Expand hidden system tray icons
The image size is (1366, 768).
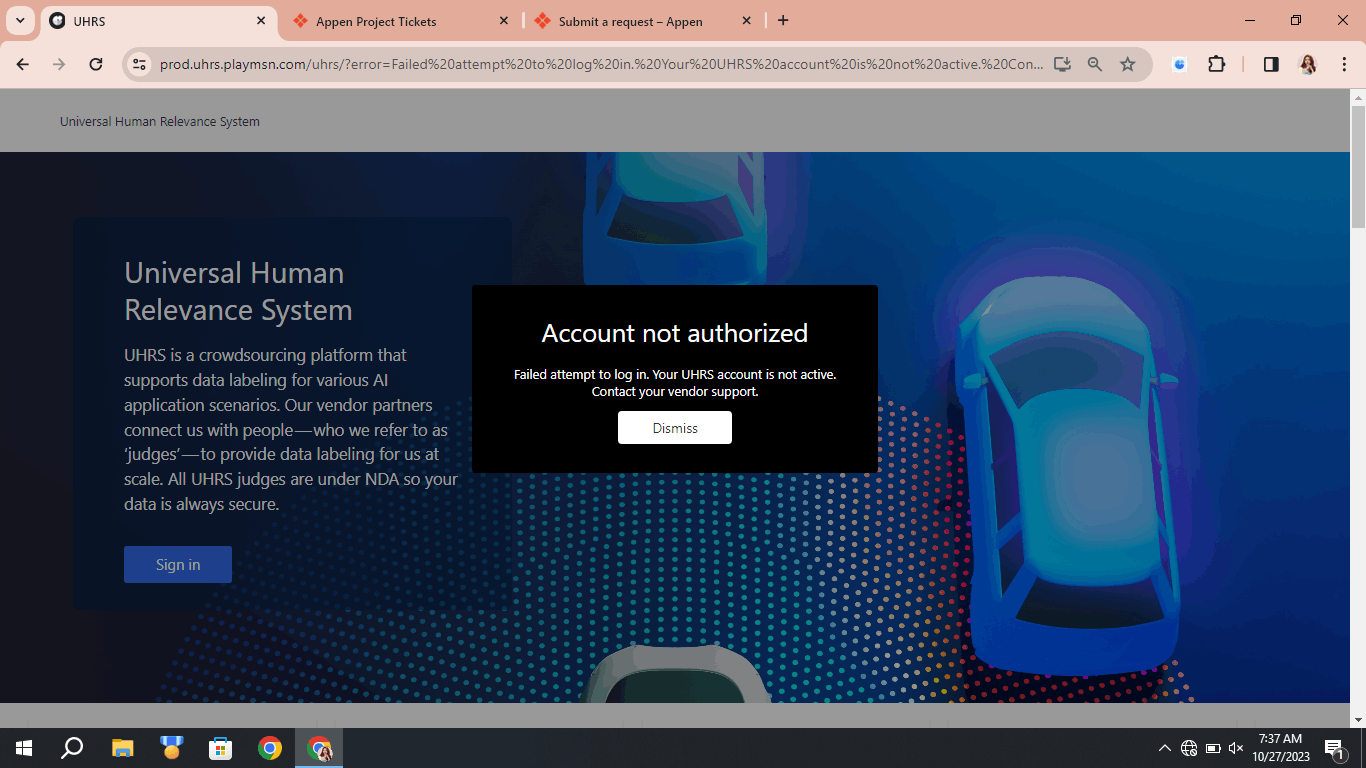pyautogui.click(x=1164, y=747)
